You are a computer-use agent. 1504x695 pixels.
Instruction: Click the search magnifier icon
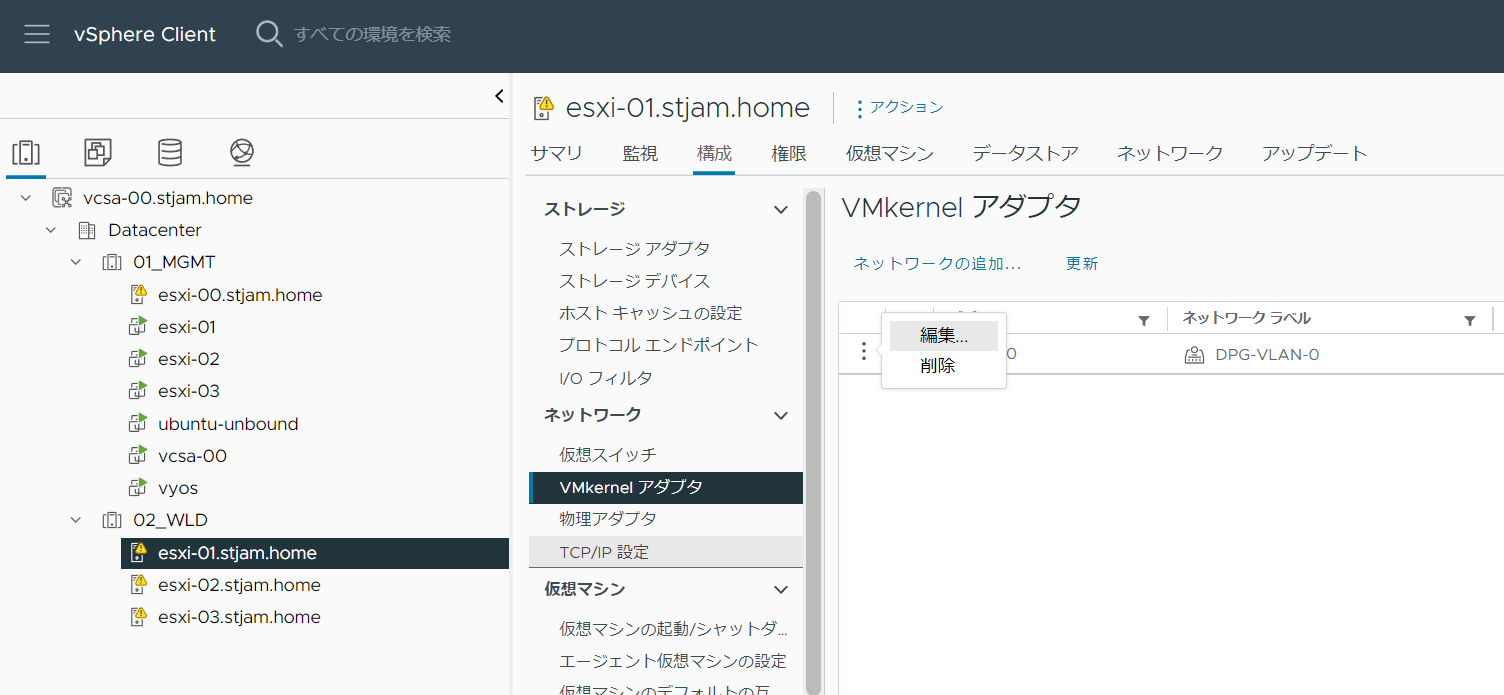coord(269,34)
